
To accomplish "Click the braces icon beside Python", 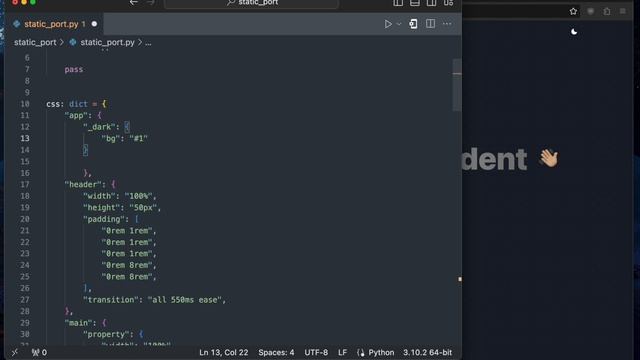I will point(361,353).
